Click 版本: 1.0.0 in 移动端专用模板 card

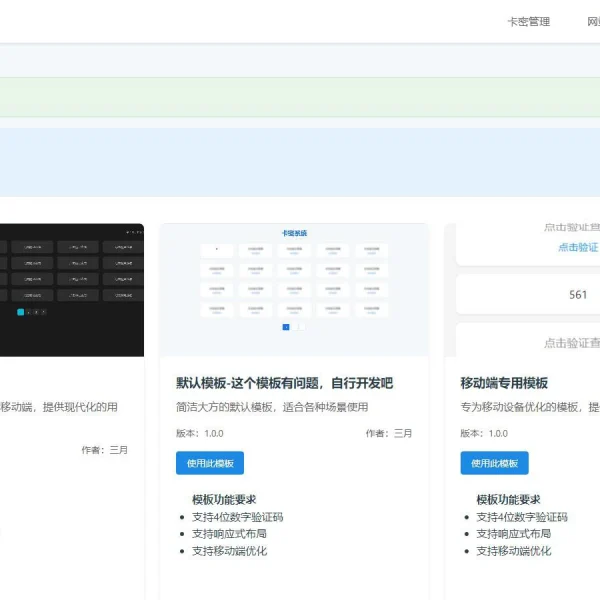tap(484, 434)
